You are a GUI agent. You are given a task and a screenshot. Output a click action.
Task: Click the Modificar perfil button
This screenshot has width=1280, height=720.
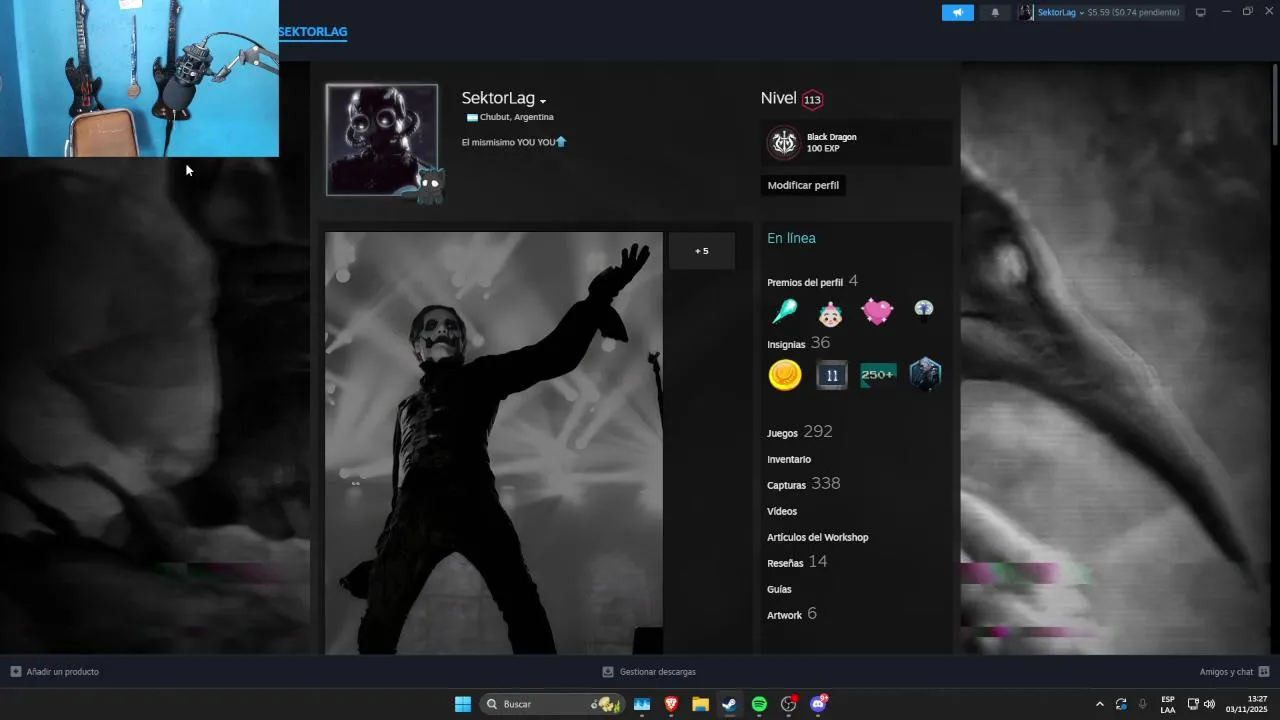coord(803,185)
